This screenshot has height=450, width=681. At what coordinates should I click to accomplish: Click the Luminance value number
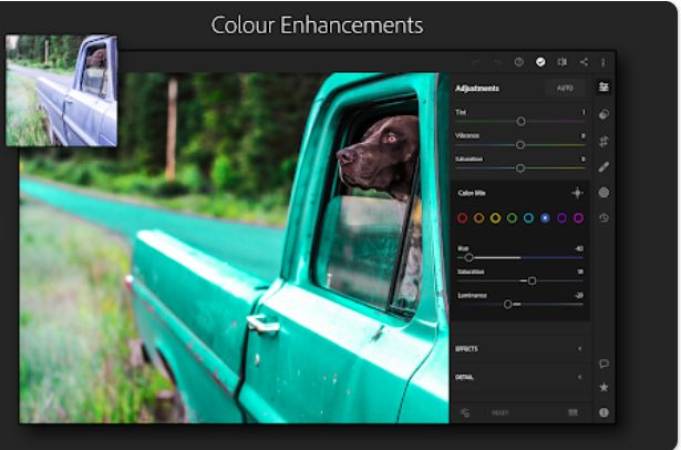coord(579,295)
